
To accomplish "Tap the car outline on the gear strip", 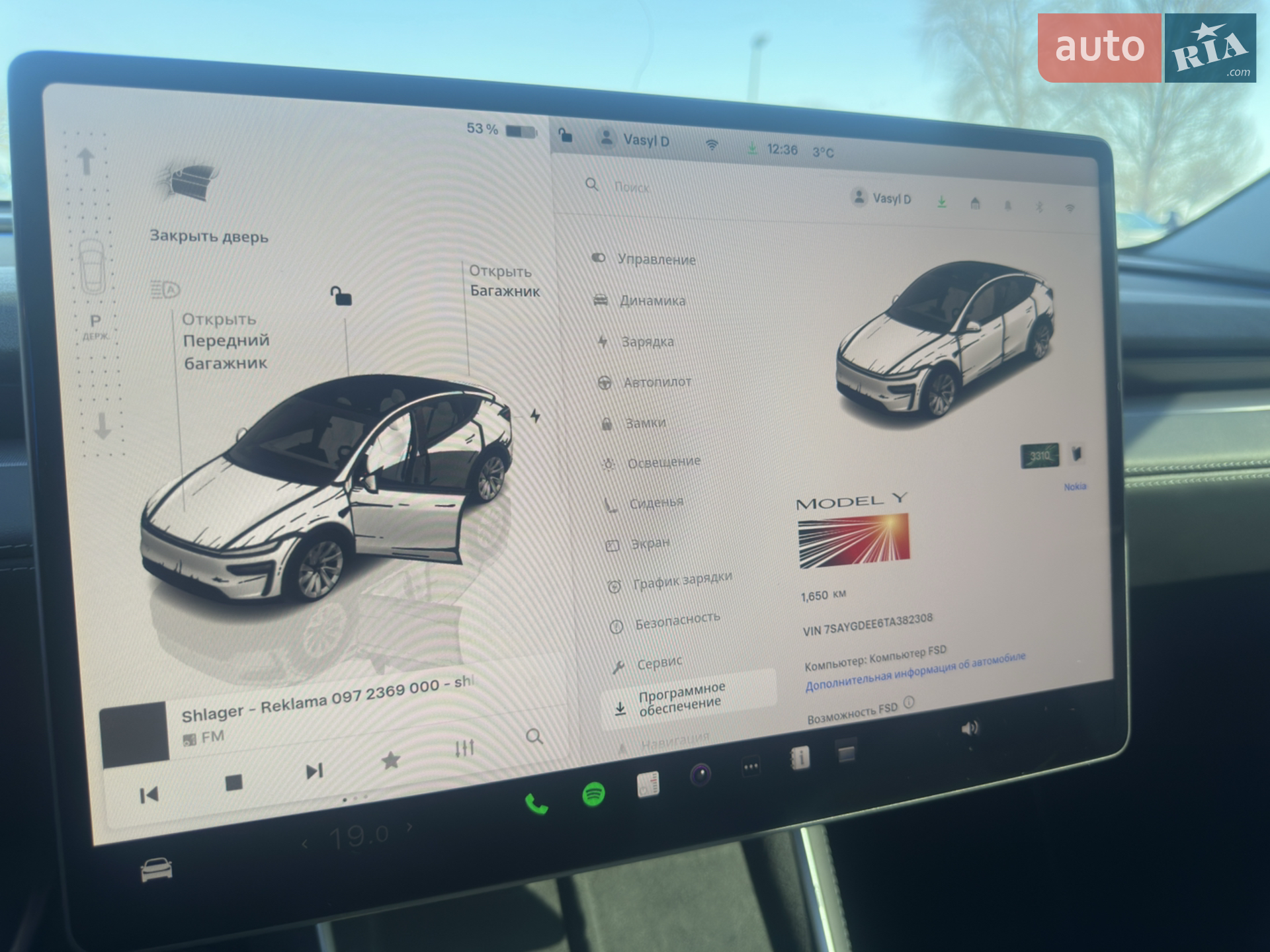I will pyautogui.click(x=92, y=266).
